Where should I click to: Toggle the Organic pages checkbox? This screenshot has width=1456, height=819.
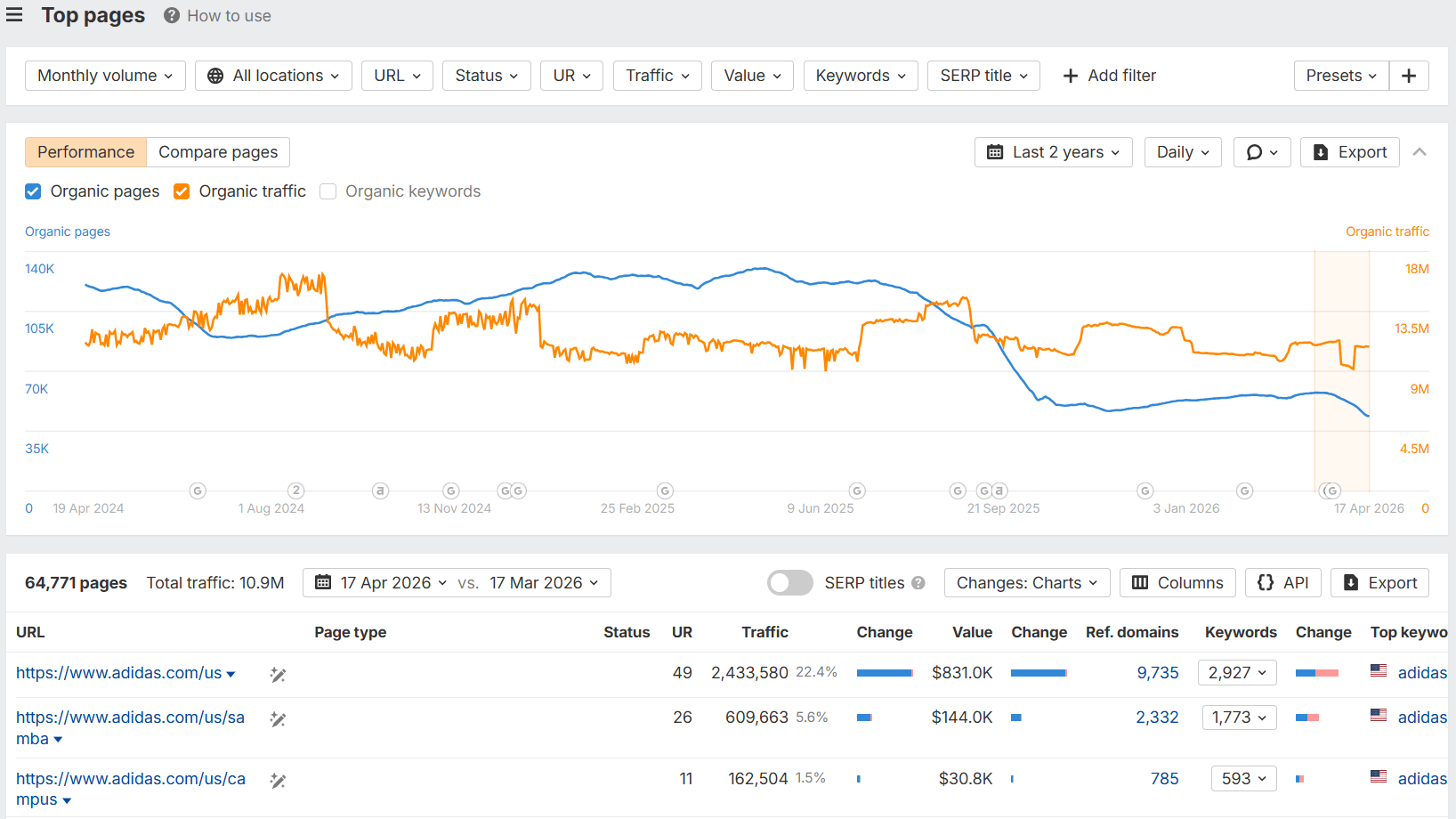pos(33,191)
